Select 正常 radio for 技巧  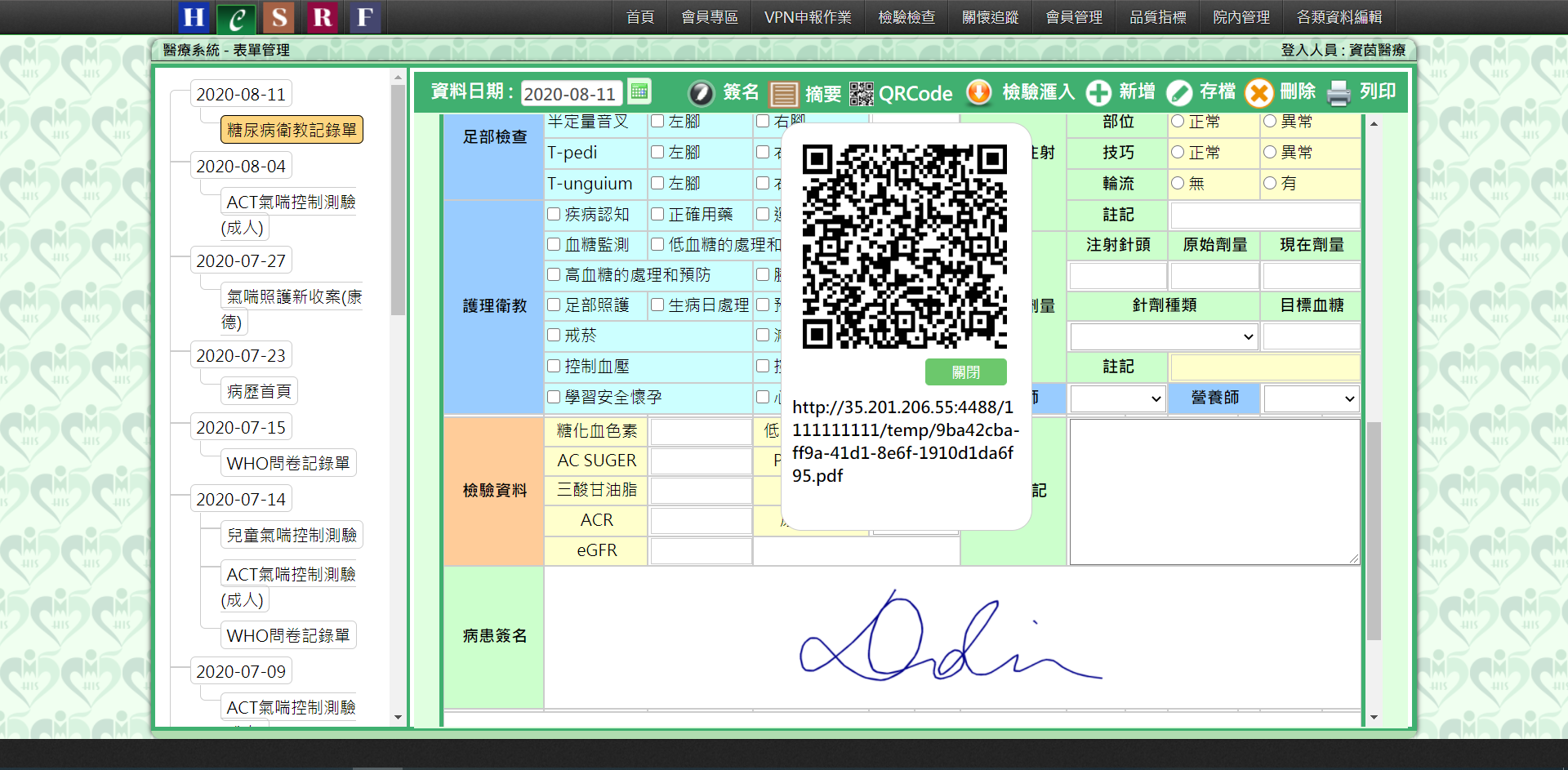click(1178, 152)
